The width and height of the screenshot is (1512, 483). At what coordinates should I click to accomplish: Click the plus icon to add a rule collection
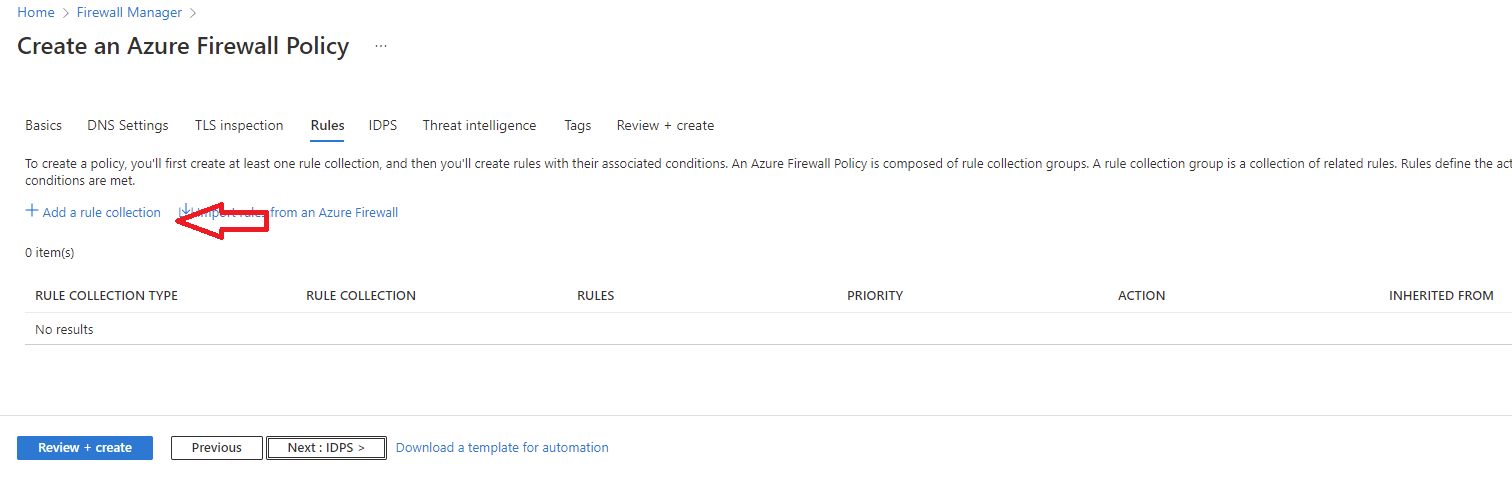click(x=32, y=211)
